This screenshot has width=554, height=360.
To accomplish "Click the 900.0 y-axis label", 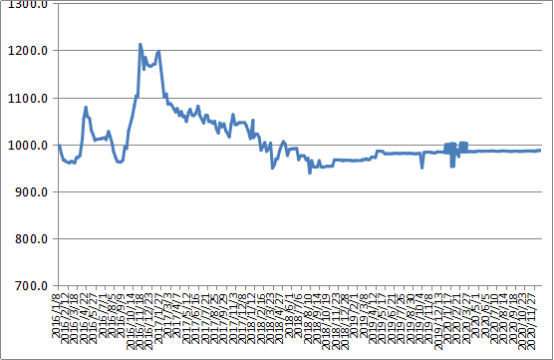I will [x=31, y=193].
